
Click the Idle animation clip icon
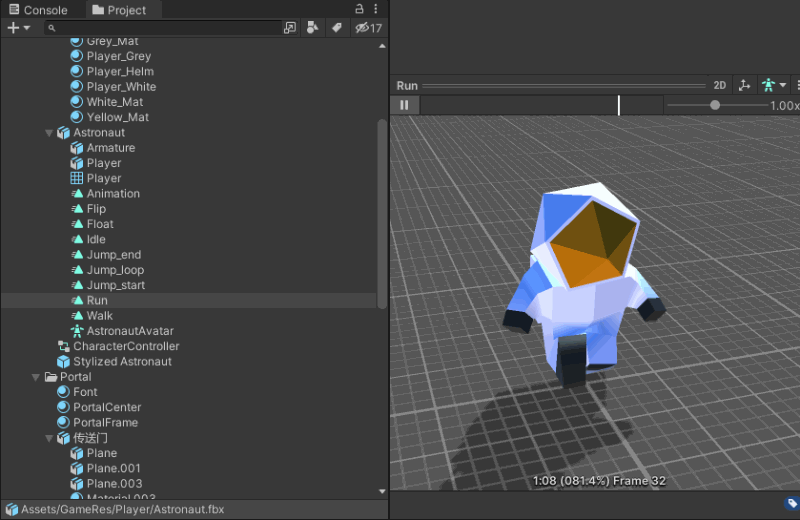tap(77, 239)
